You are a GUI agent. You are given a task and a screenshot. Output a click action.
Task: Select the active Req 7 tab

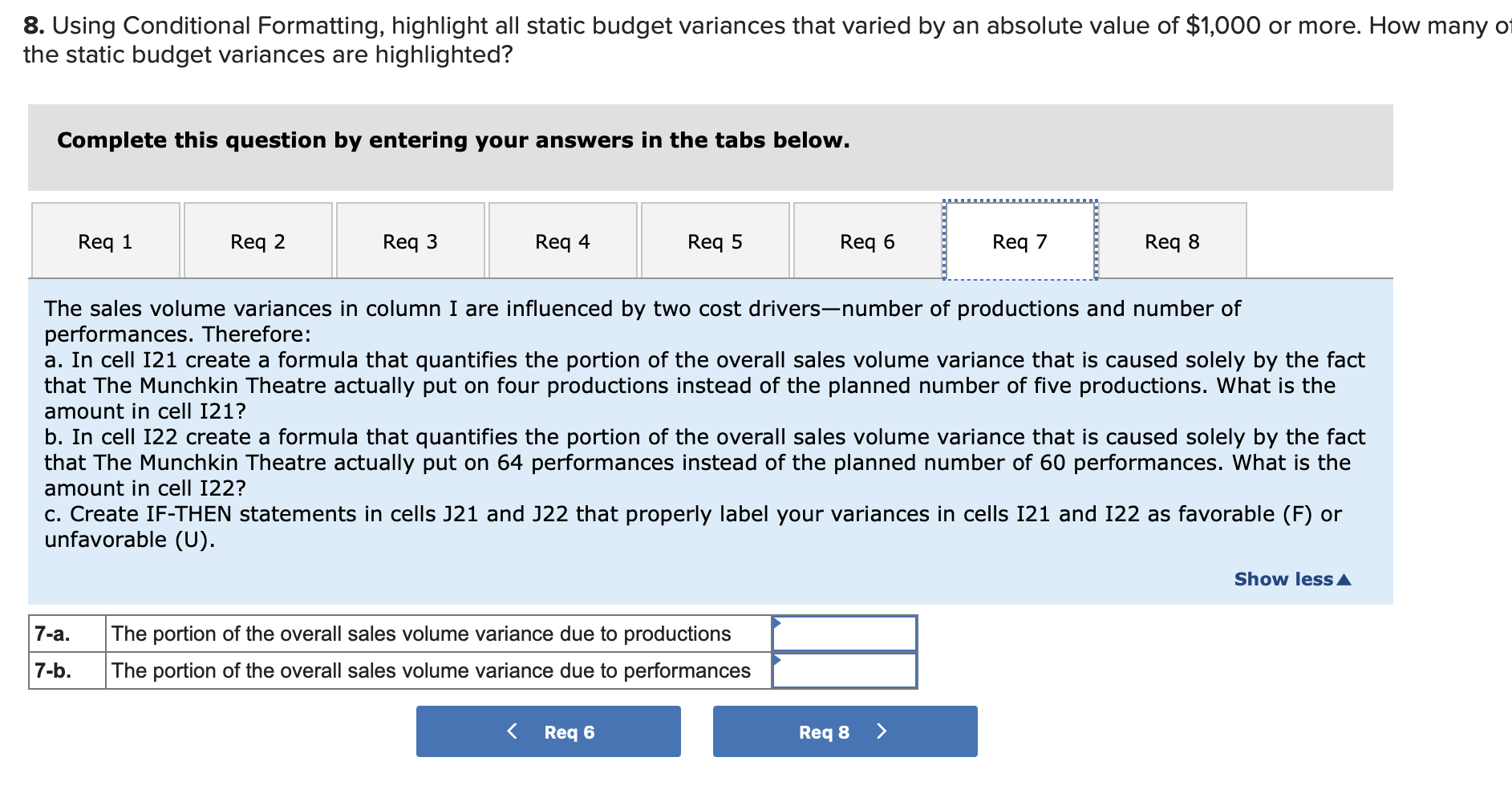[x=1019, y=241]
